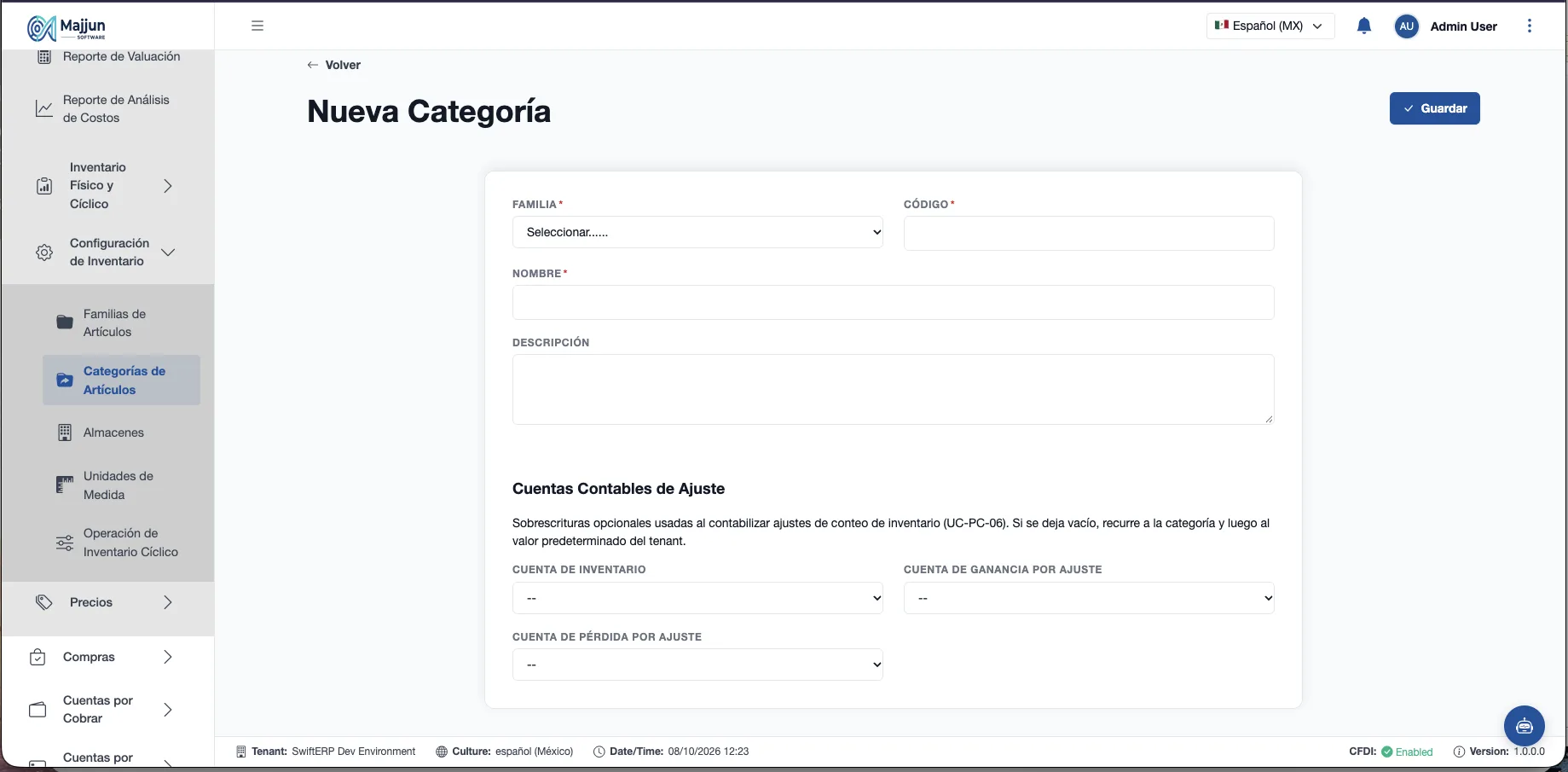Click the Operación de Inventario Cíclico sliders icon
This screenshot has width=1568, height=772.
tap(65, 543)
